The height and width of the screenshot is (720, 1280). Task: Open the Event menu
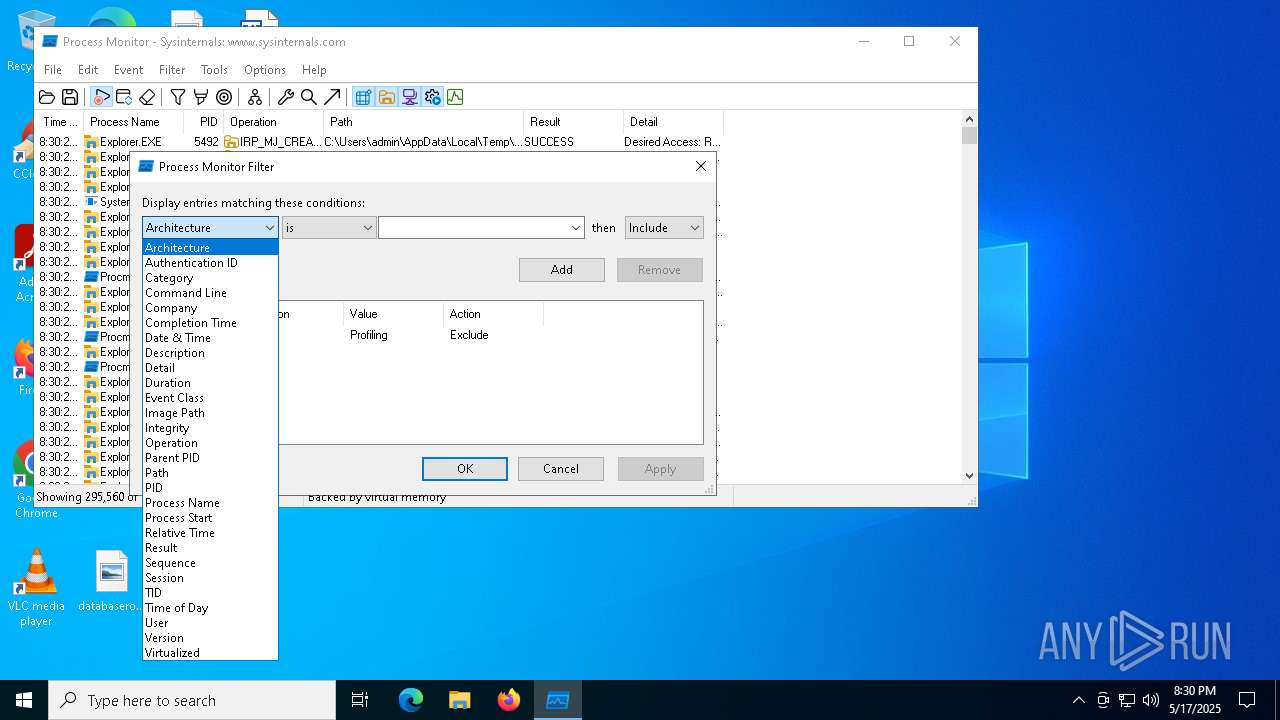point(128,70)
